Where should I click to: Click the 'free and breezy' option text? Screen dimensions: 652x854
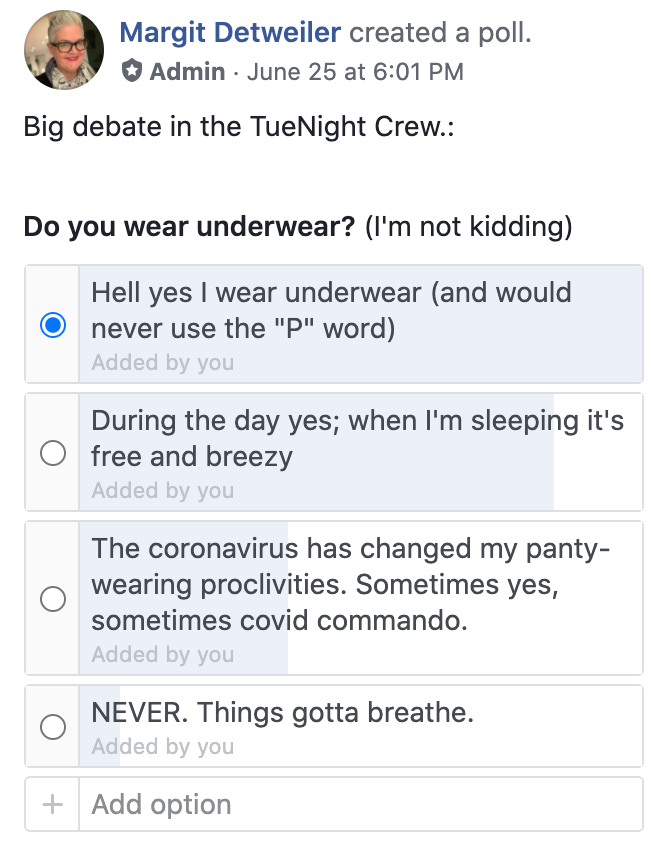coord(192,456)
